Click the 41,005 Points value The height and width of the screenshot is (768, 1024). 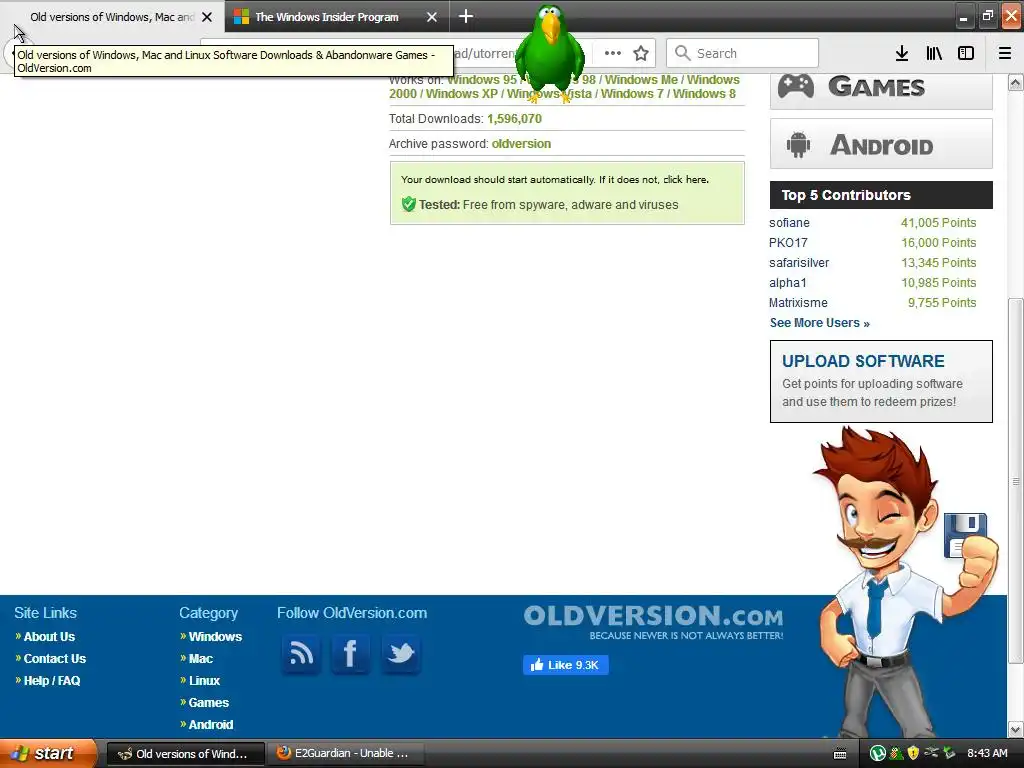click(x=938, y=223)
